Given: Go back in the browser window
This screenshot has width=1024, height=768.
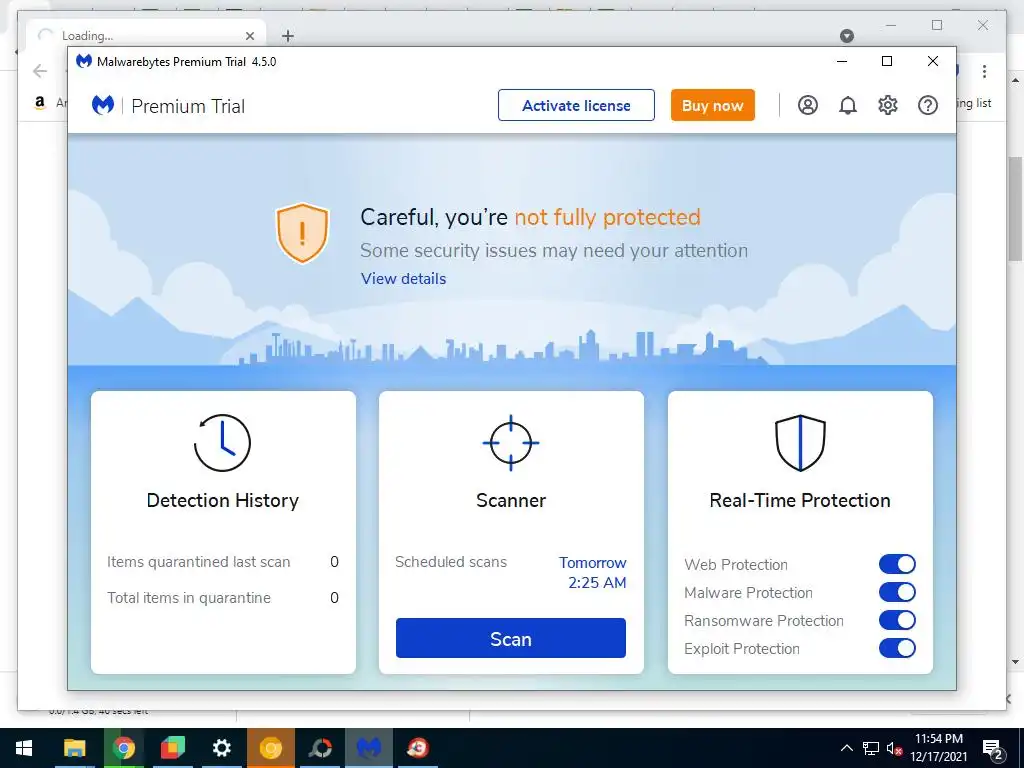Looking at the screenshot, I should pos(40,71).
